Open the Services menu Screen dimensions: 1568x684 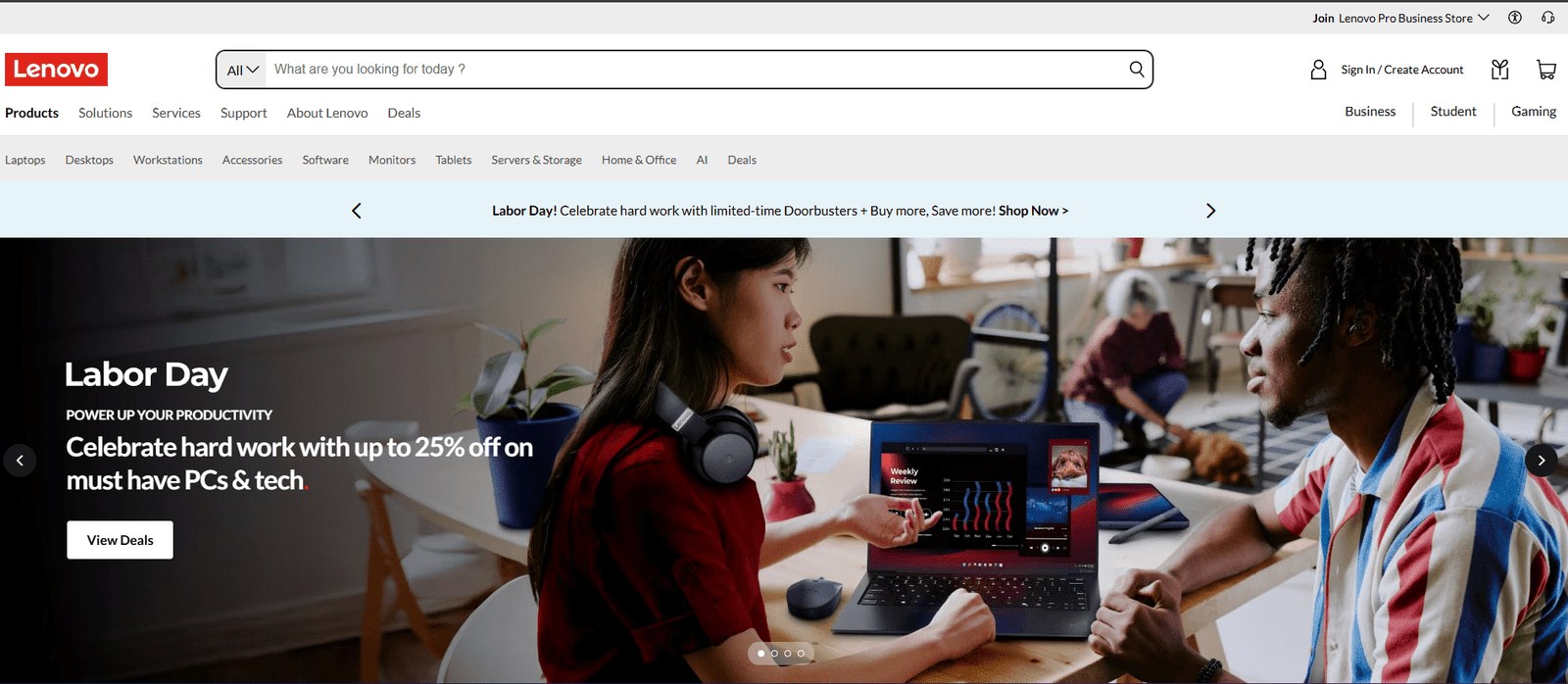[176, 113]
